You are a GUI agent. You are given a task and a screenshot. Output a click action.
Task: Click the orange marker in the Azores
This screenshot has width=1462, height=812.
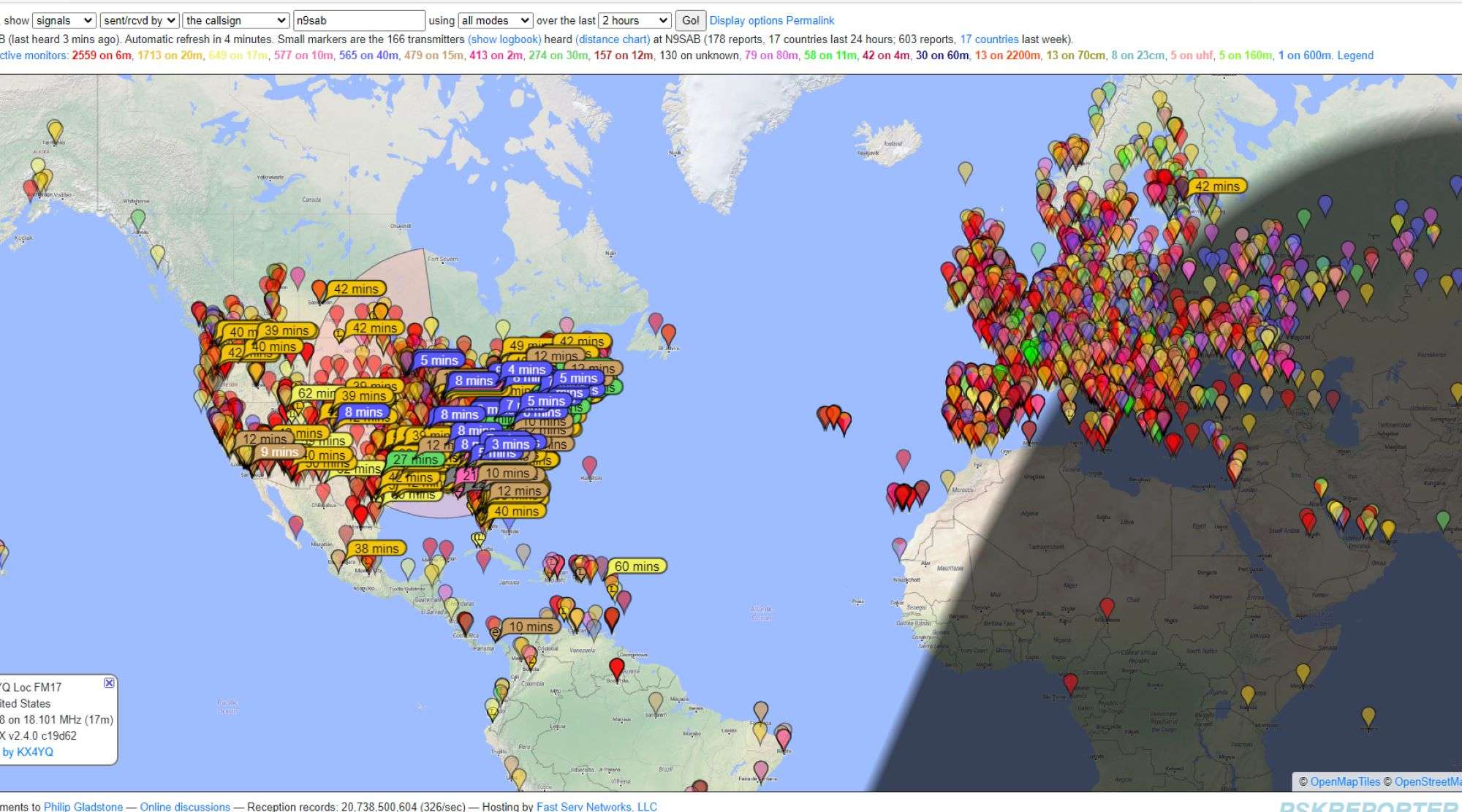(x=833, y=417)
